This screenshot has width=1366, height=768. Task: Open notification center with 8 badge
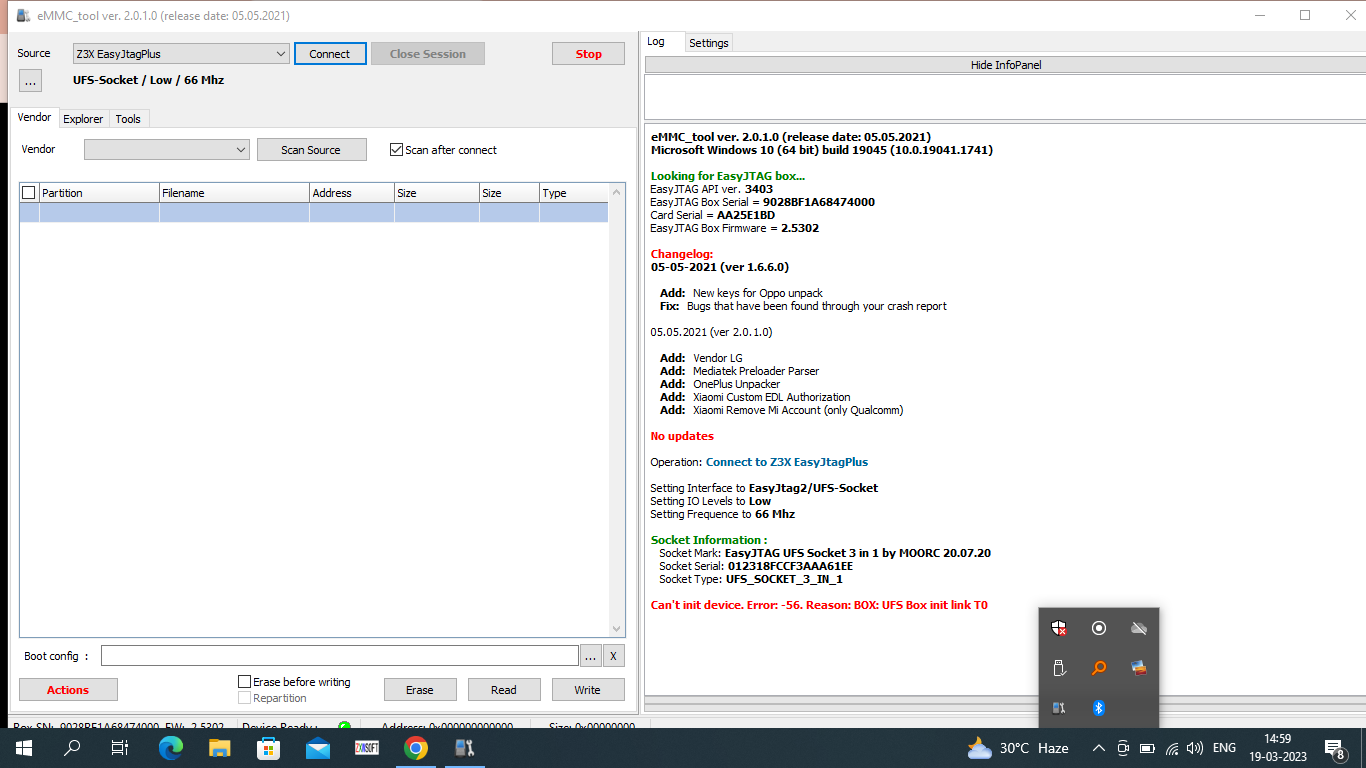(x=1333, y=748)
